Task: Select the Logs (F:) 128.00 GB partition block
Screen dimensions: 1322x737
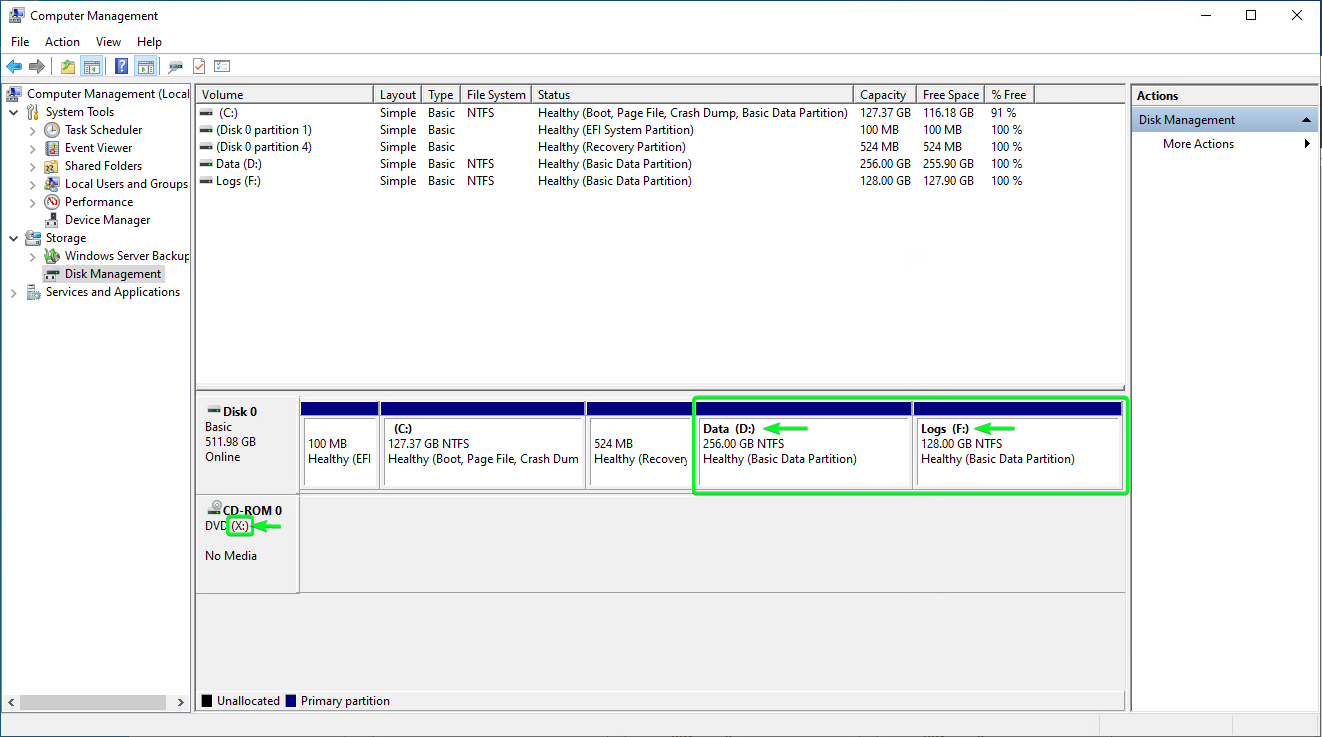Action: pos(1018,445)
